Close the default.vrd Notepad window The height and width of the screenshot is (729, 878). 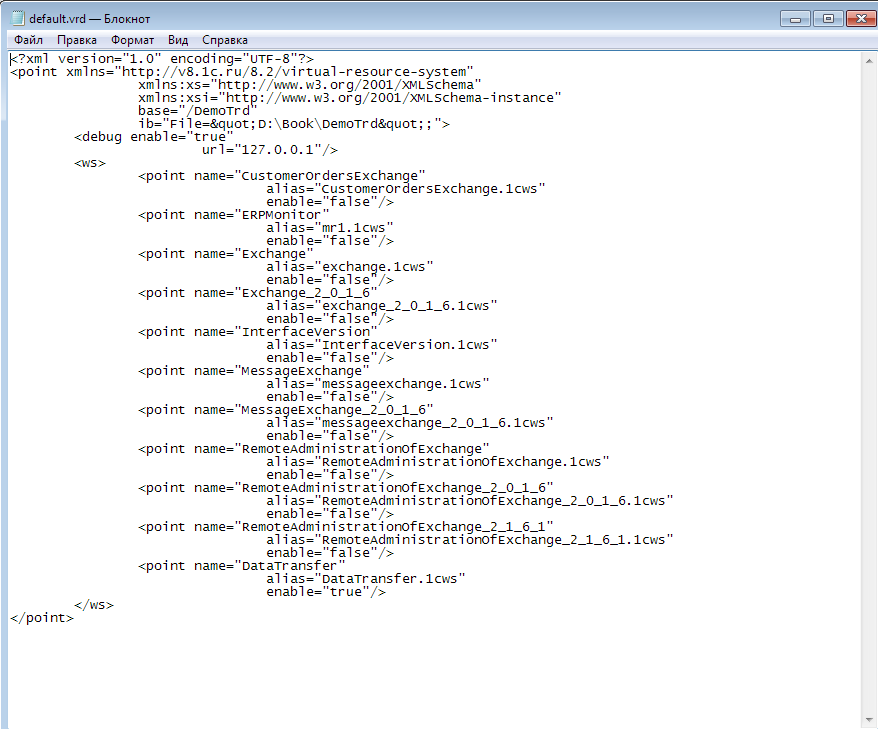coord(859,18)
